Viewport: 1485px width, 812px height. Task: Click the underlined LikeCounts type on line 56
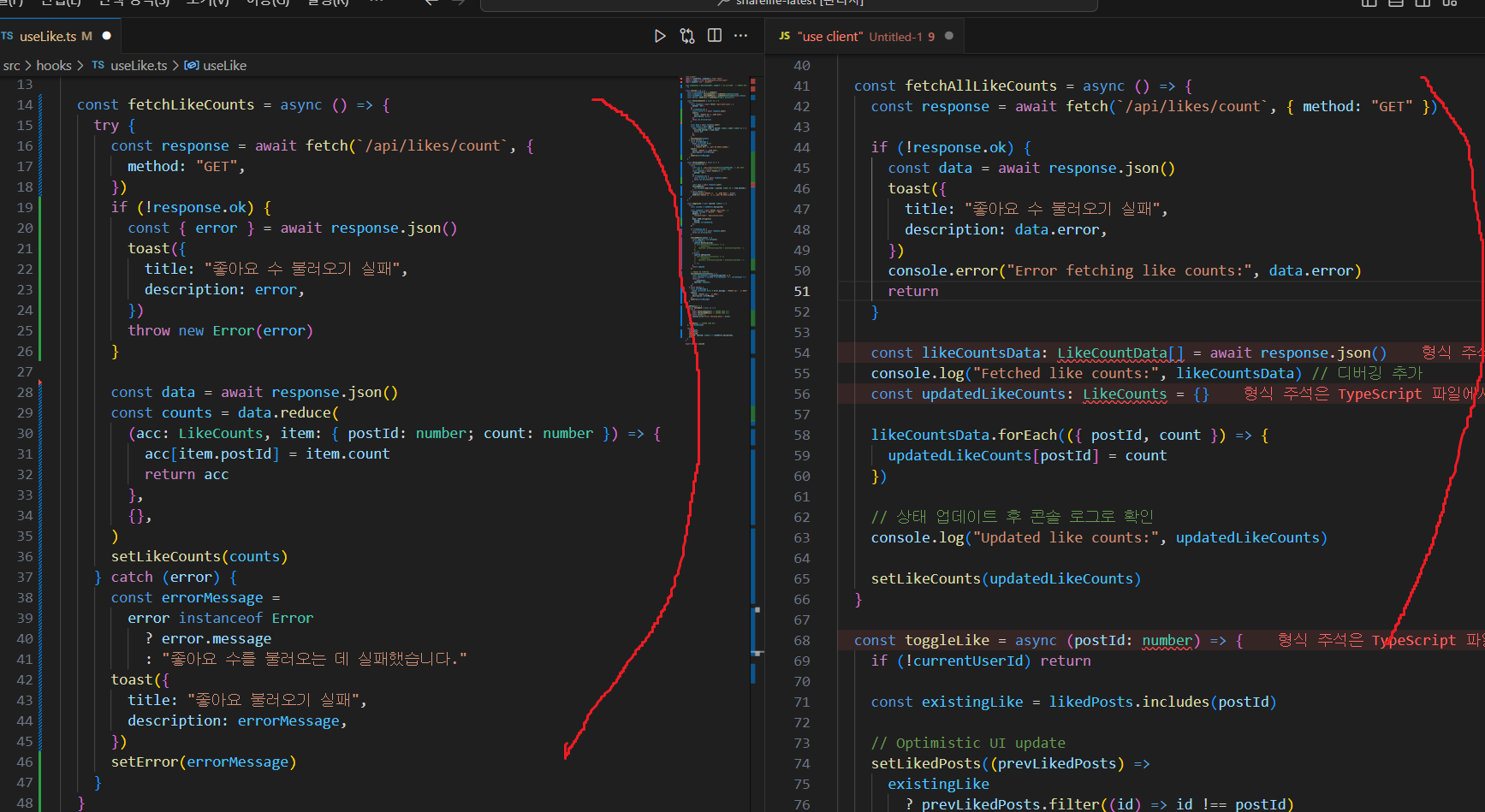[1125, 394]
